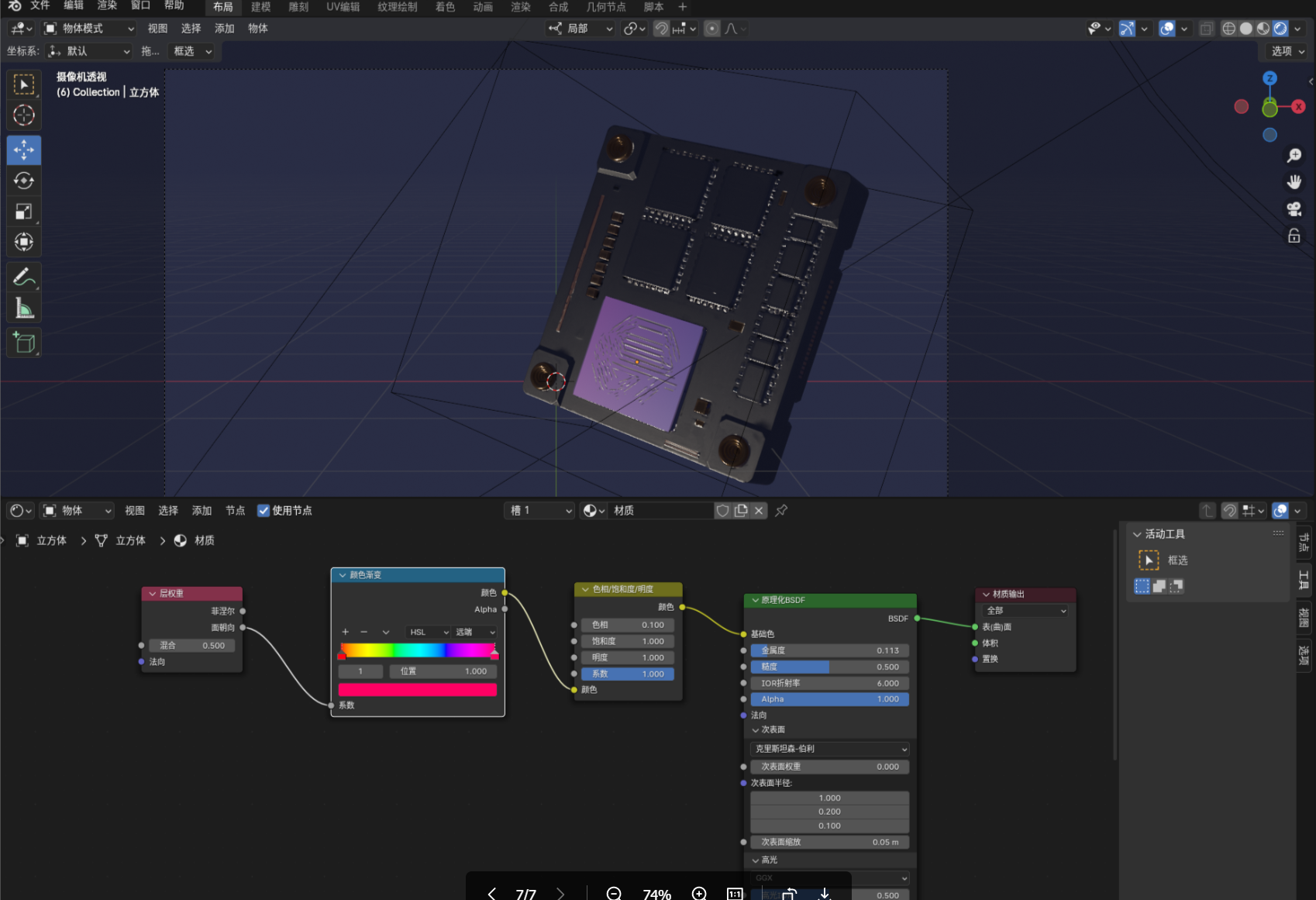Toggle X-ray mode in viewport
Image resolution: width=1316 pixels, height=900 pixels.
point(1206,29)
